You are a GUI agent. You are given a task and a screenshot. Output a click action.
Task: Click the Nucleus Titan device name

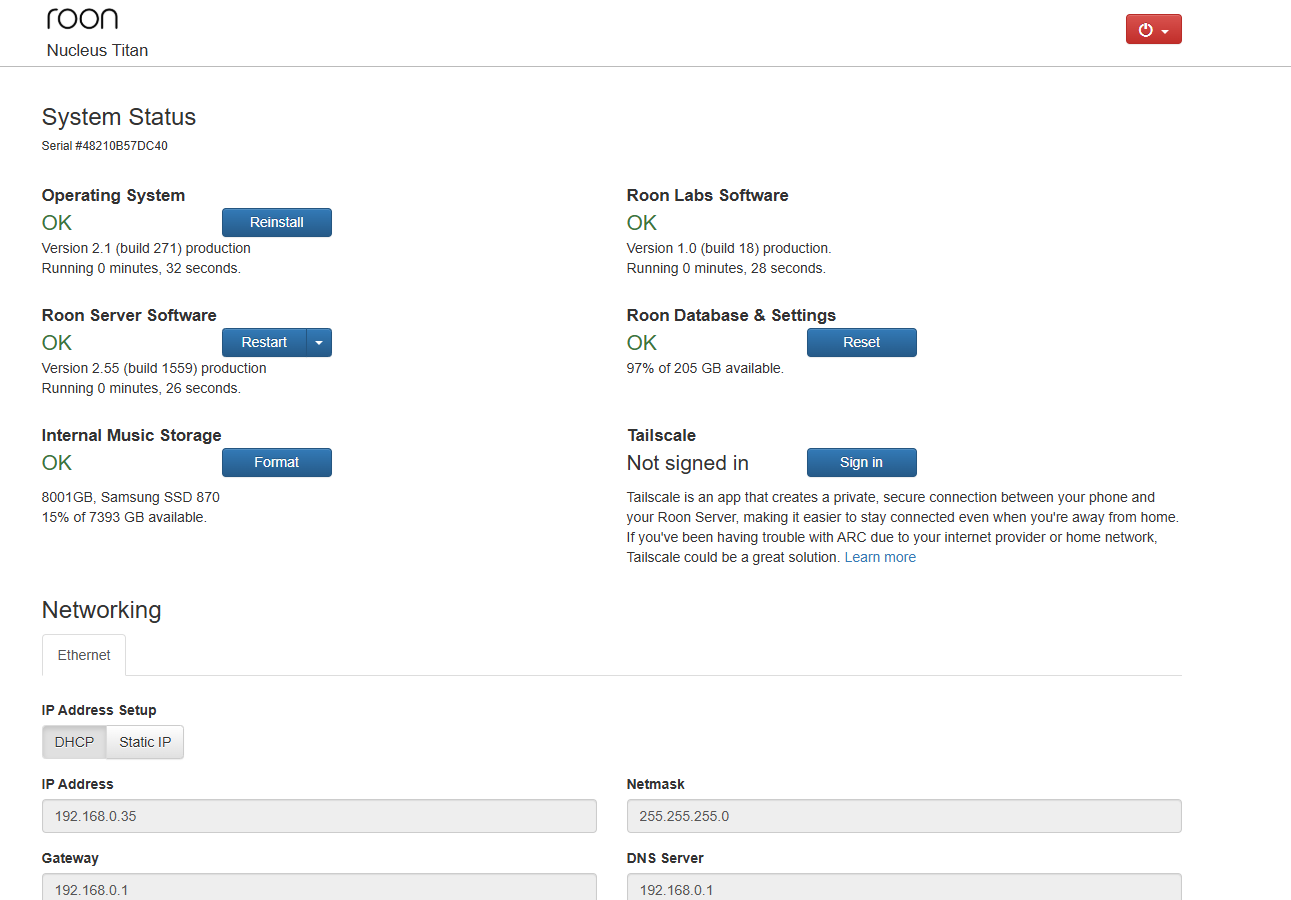click(x=97, y=50)
